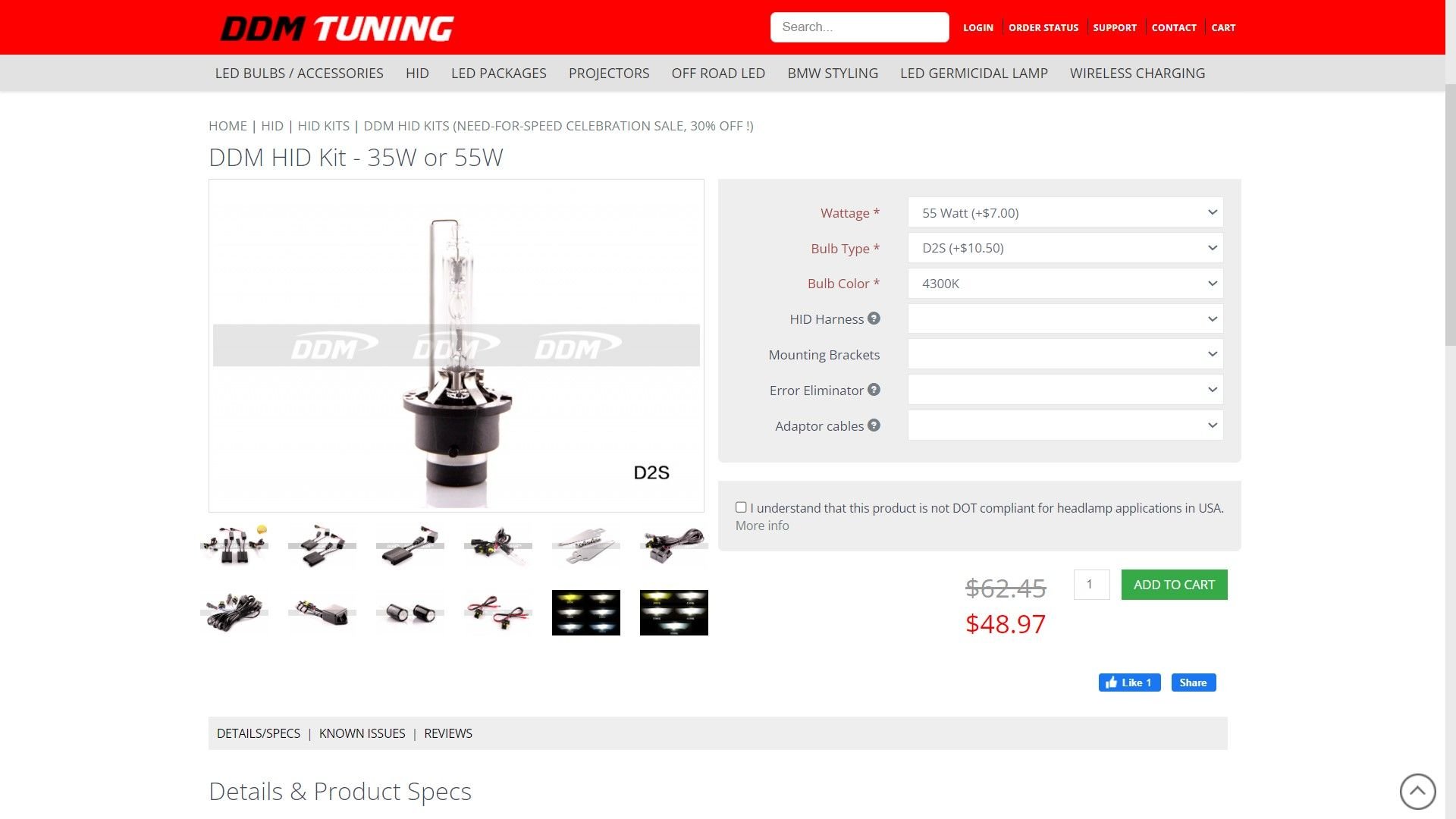1456x819 pixels.
Task: Add the HID kit to cart
Action: 1174,585
